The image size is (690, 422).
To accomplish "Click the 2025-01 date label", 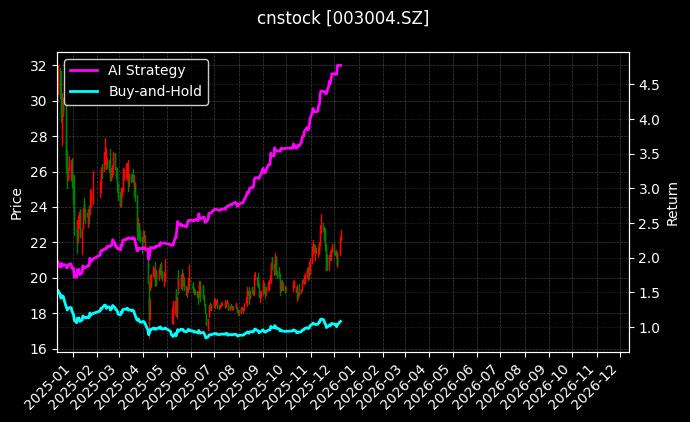I will point(47,387).
